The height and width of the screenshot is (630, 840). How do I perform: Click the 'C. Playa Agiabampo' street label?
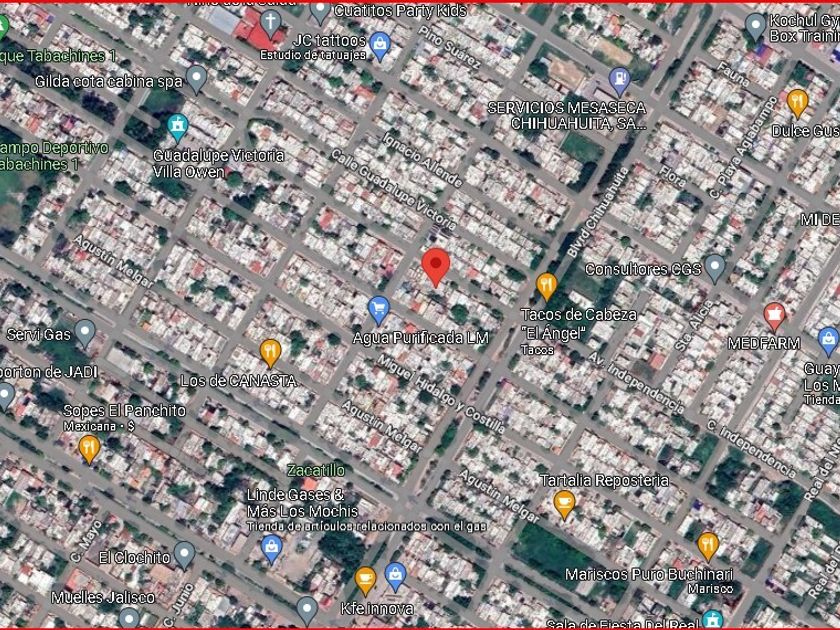click(744, 147)
